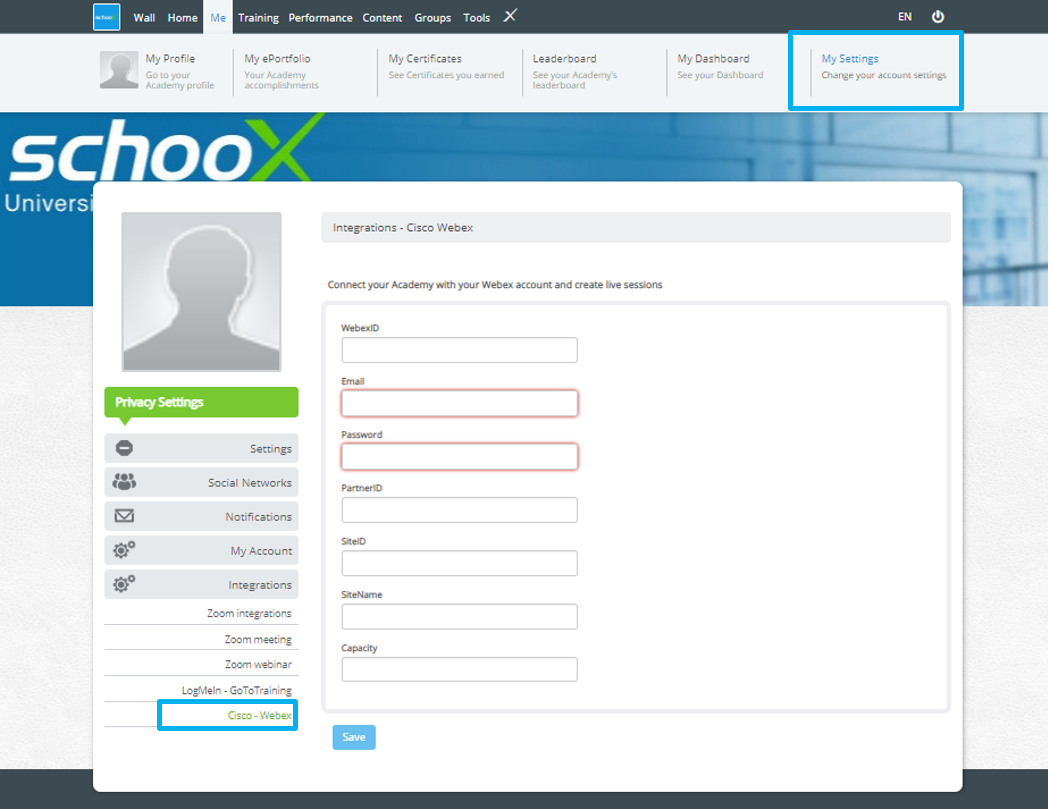Click the Email input field
Viewport: 1048px width, 809px height.
tap(459, 403)
